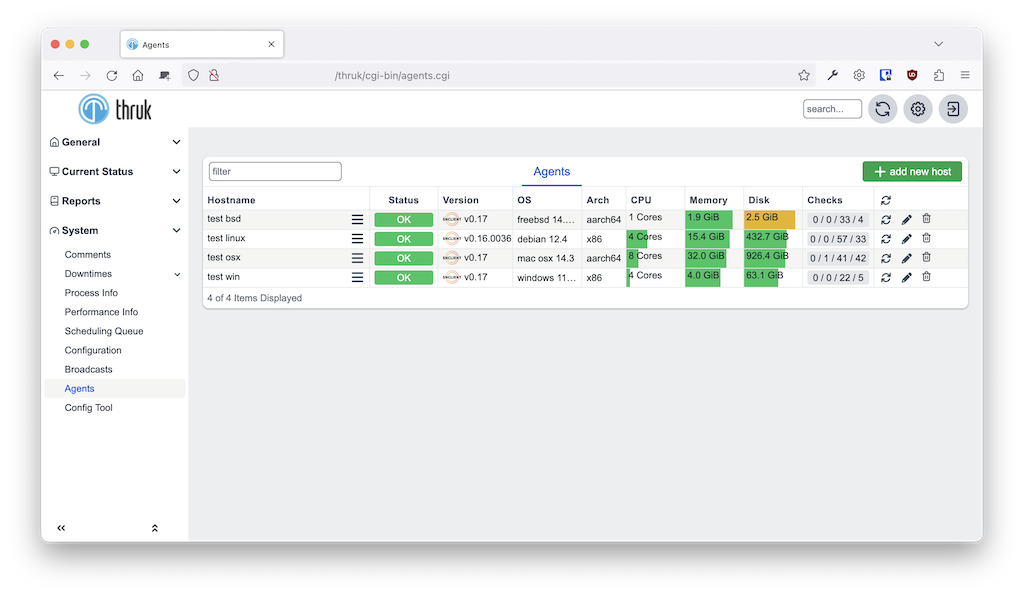This screenshot has width=1024, height=596.
Task: Click OK status of test linux
Action: [x=404, y=239]
